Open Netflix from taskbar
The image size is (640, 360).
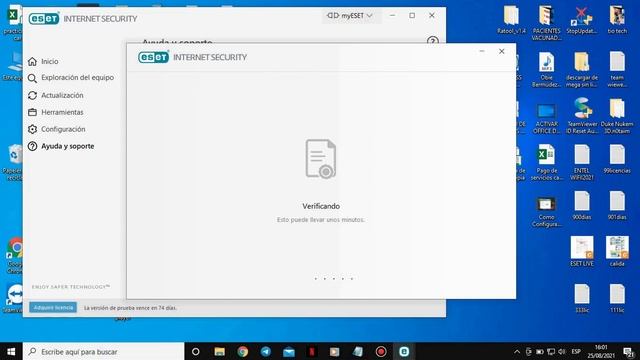[312, 351]
